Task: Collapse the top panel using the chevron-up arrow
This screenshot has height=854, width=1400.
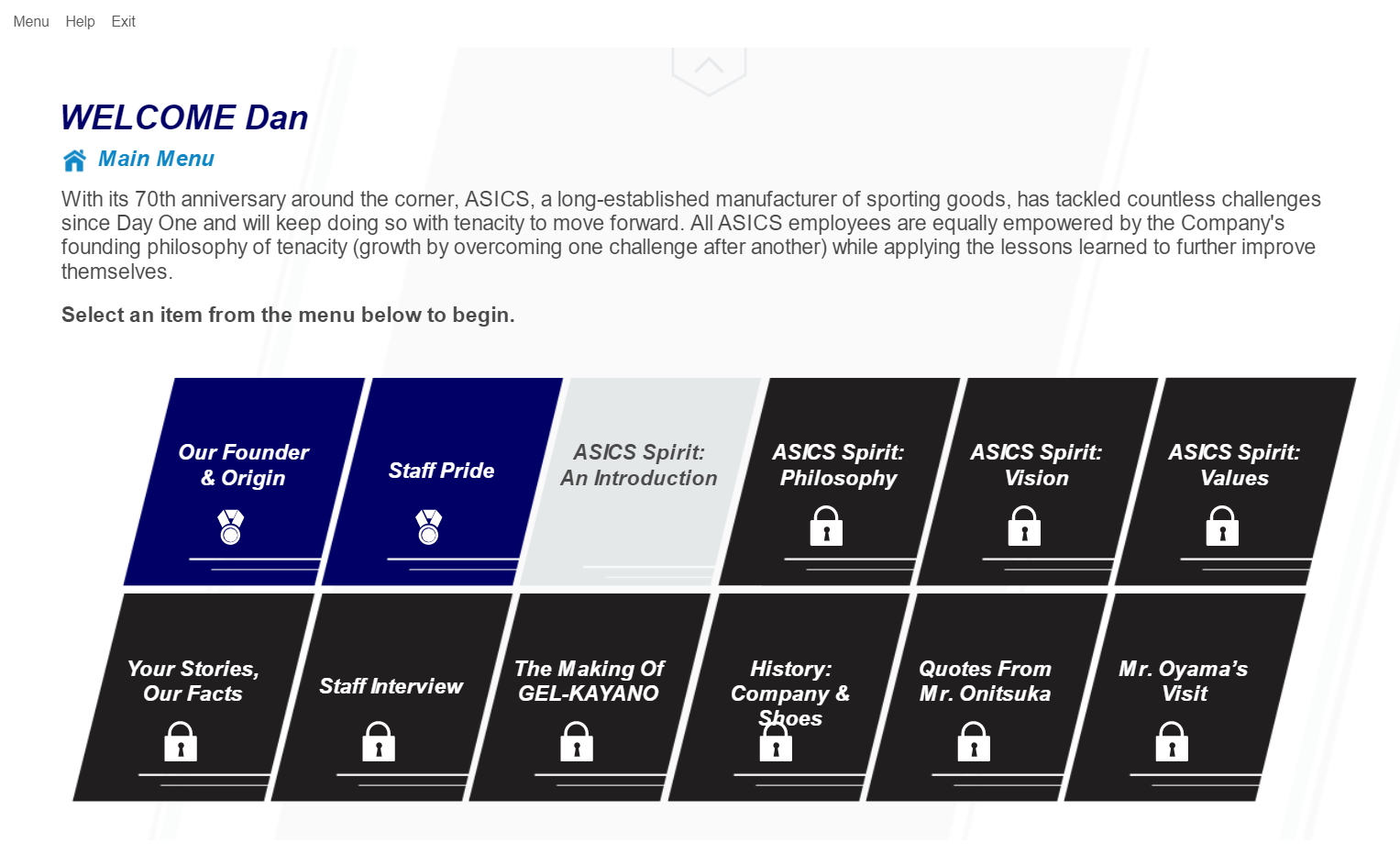Action: [x=709, y=67]
